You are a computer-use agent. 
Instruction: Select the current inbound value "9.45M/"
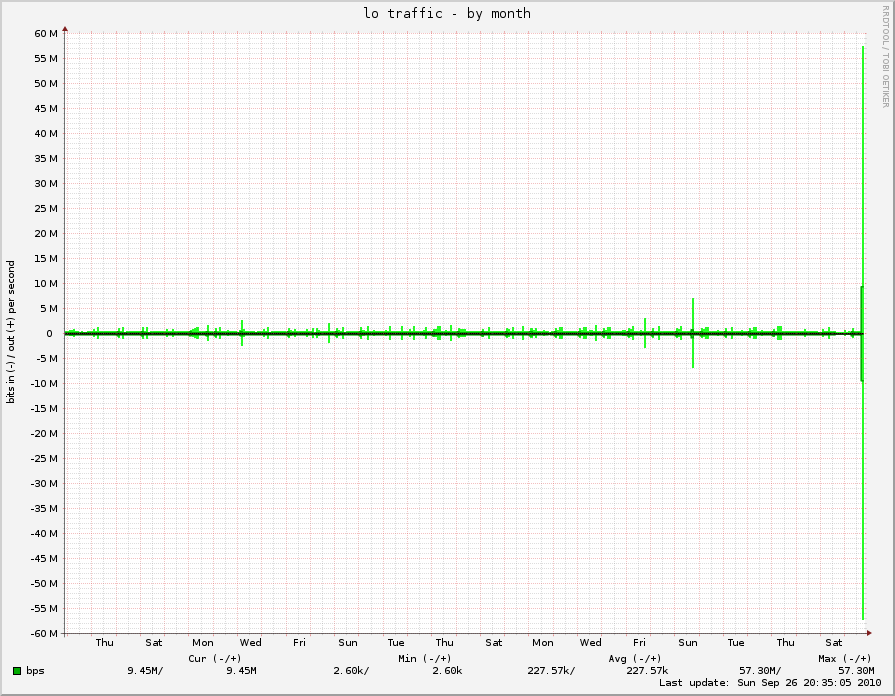click(145, 671)
